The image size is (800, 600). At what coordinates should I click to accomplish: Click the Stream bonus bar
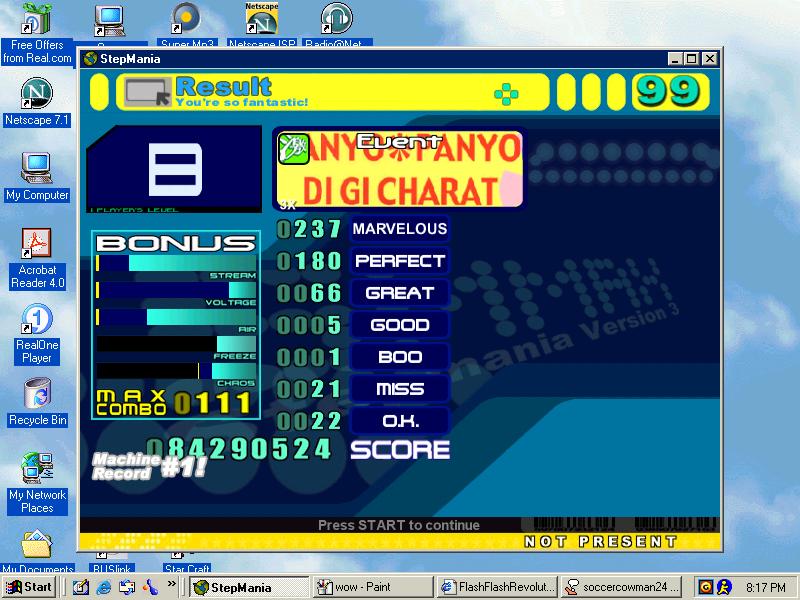[x=176, y=263]
